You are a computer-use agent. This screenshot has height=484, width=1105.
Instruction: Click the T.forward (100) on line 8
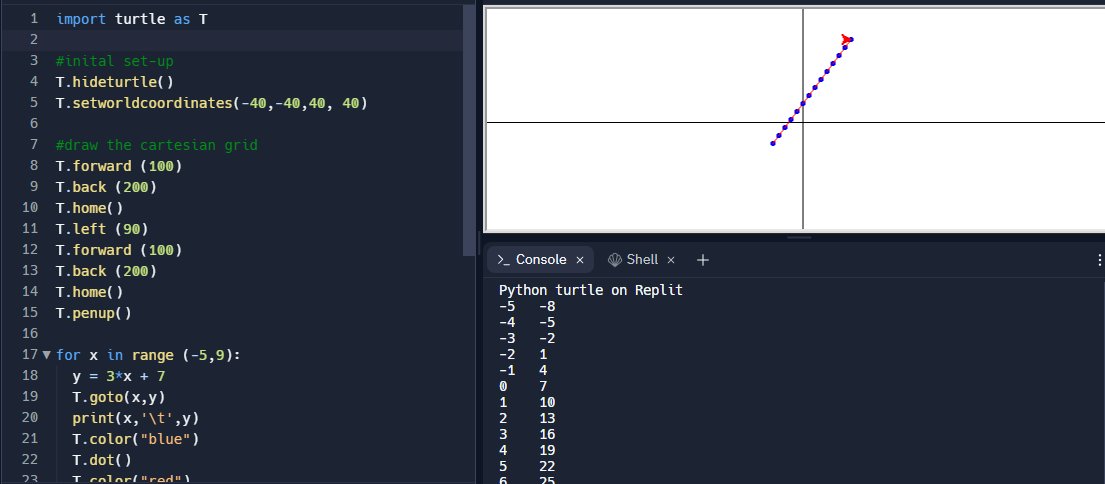coord(119,166)
